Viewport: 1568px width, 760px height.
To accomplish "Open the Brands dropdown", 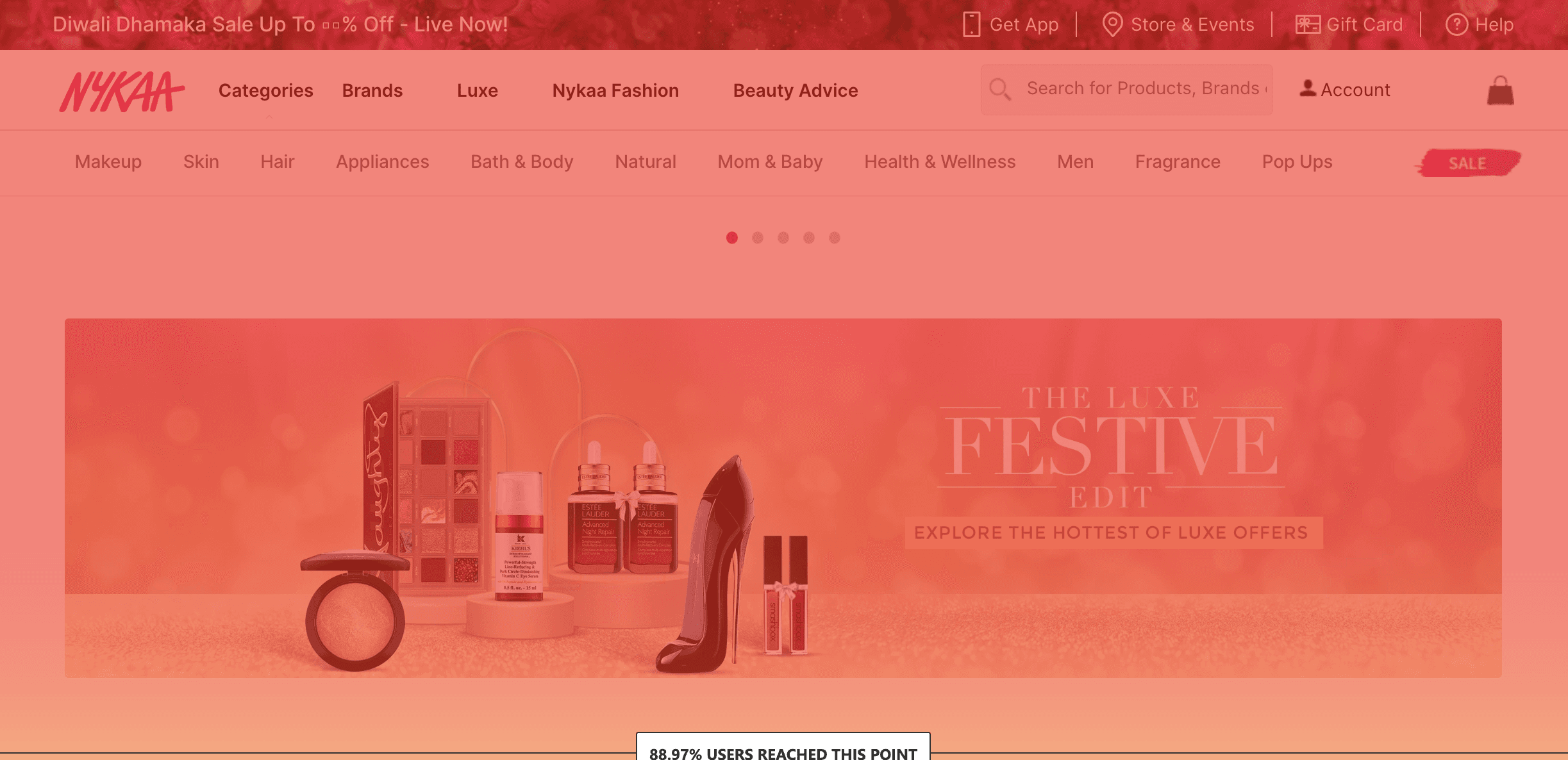I will pos(372,90).
